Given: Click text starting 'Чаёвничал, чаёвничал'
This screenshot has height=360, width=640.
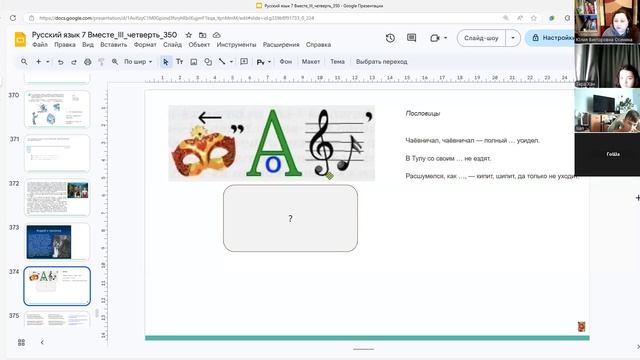Looking at the screenshot, I should coord(473,140).
